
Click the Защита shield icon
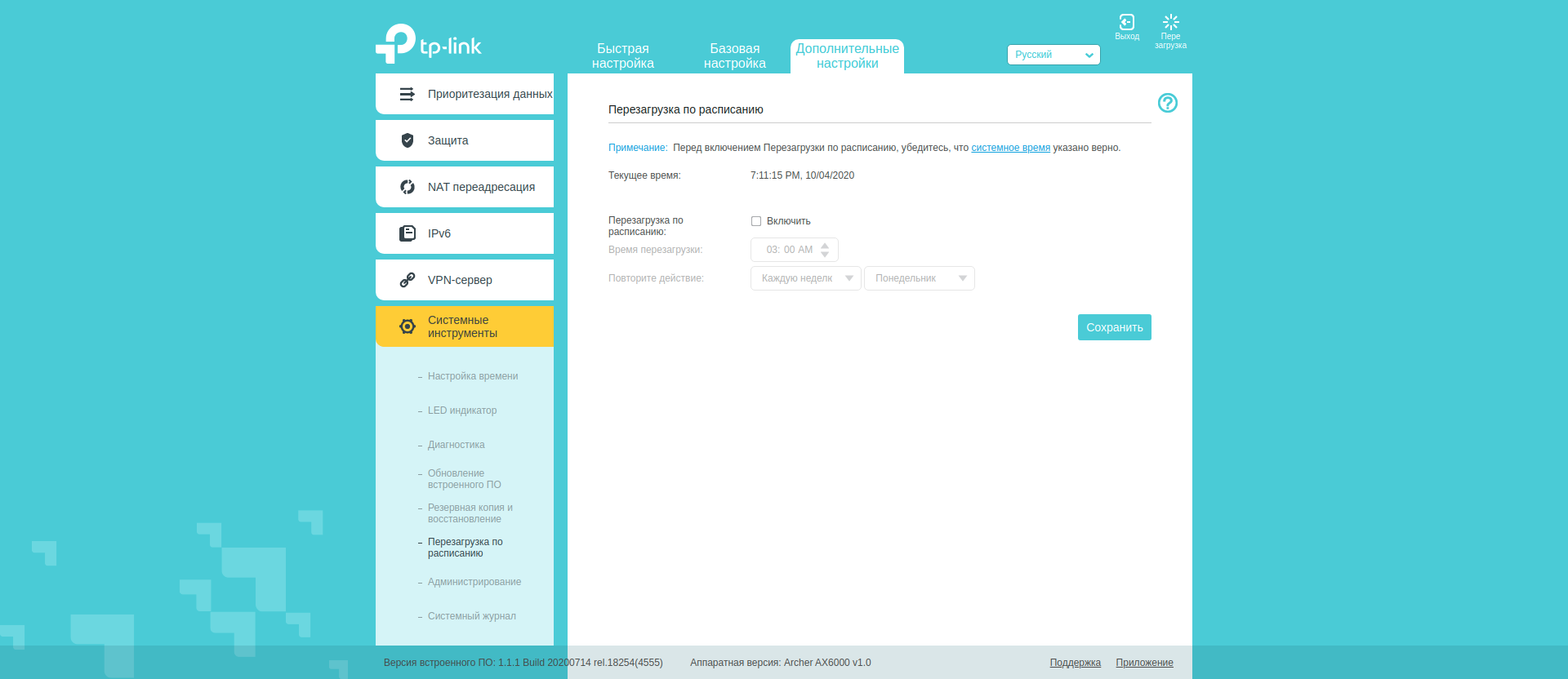point(407,140)
